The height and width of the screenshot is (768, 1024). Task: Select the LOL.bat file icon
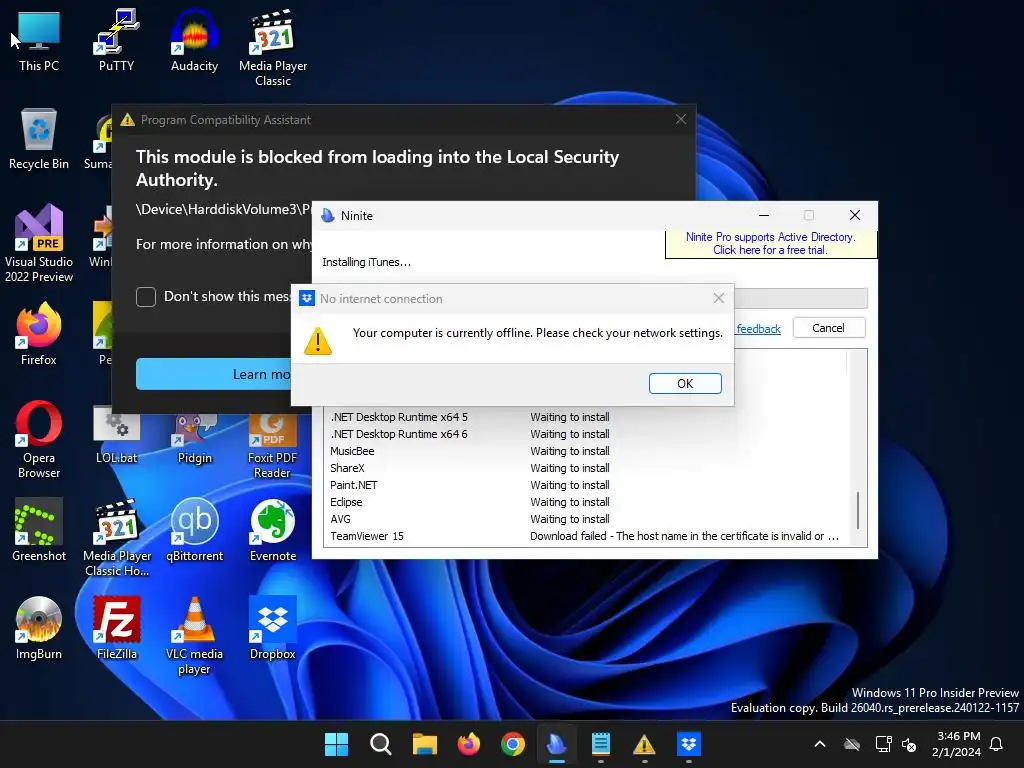116,435
